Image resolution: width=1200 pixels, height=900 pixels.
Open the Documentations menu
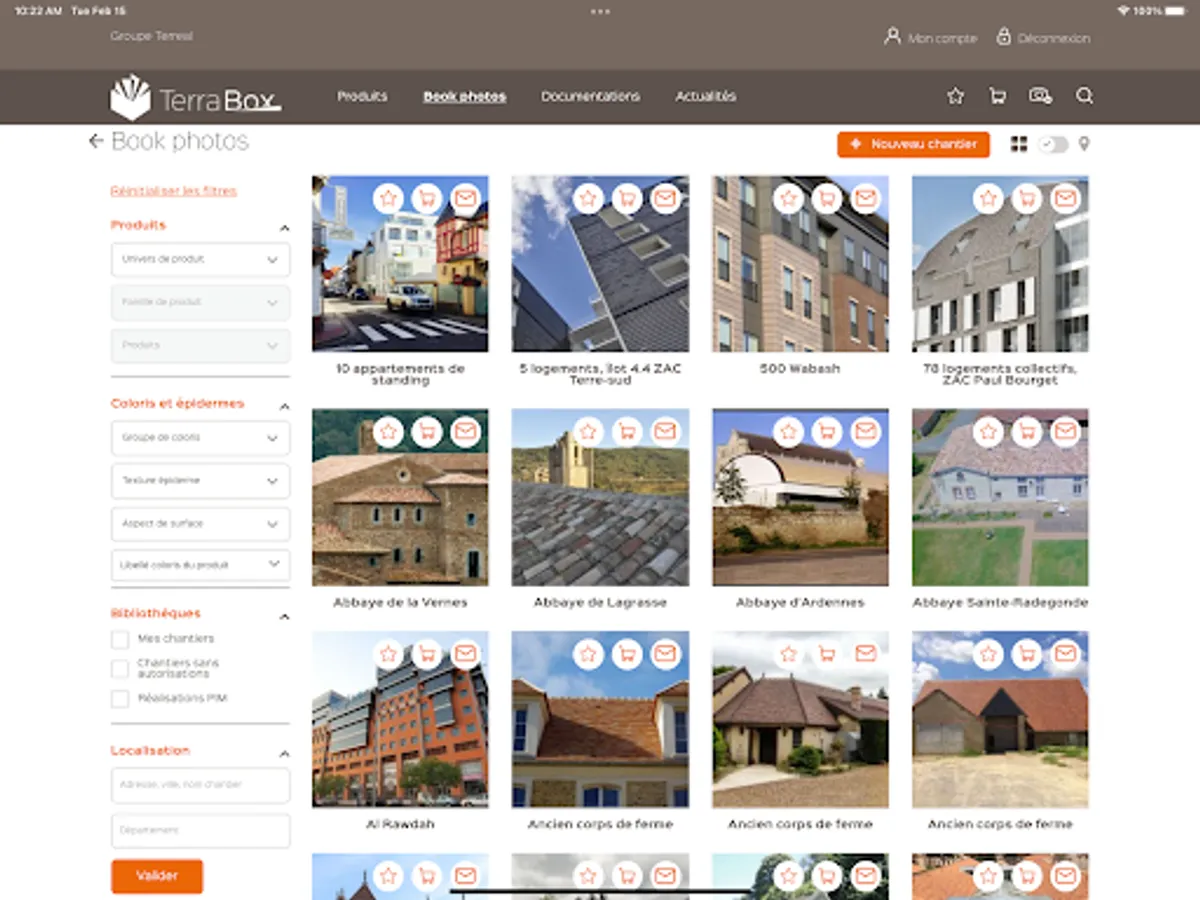[x=590, y=96]
